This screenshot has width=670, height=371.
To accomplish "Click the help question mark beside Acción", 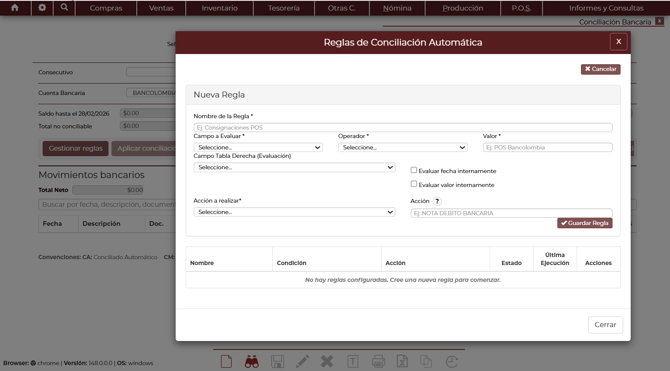I will pyautogui.click(x=437, y=201).
